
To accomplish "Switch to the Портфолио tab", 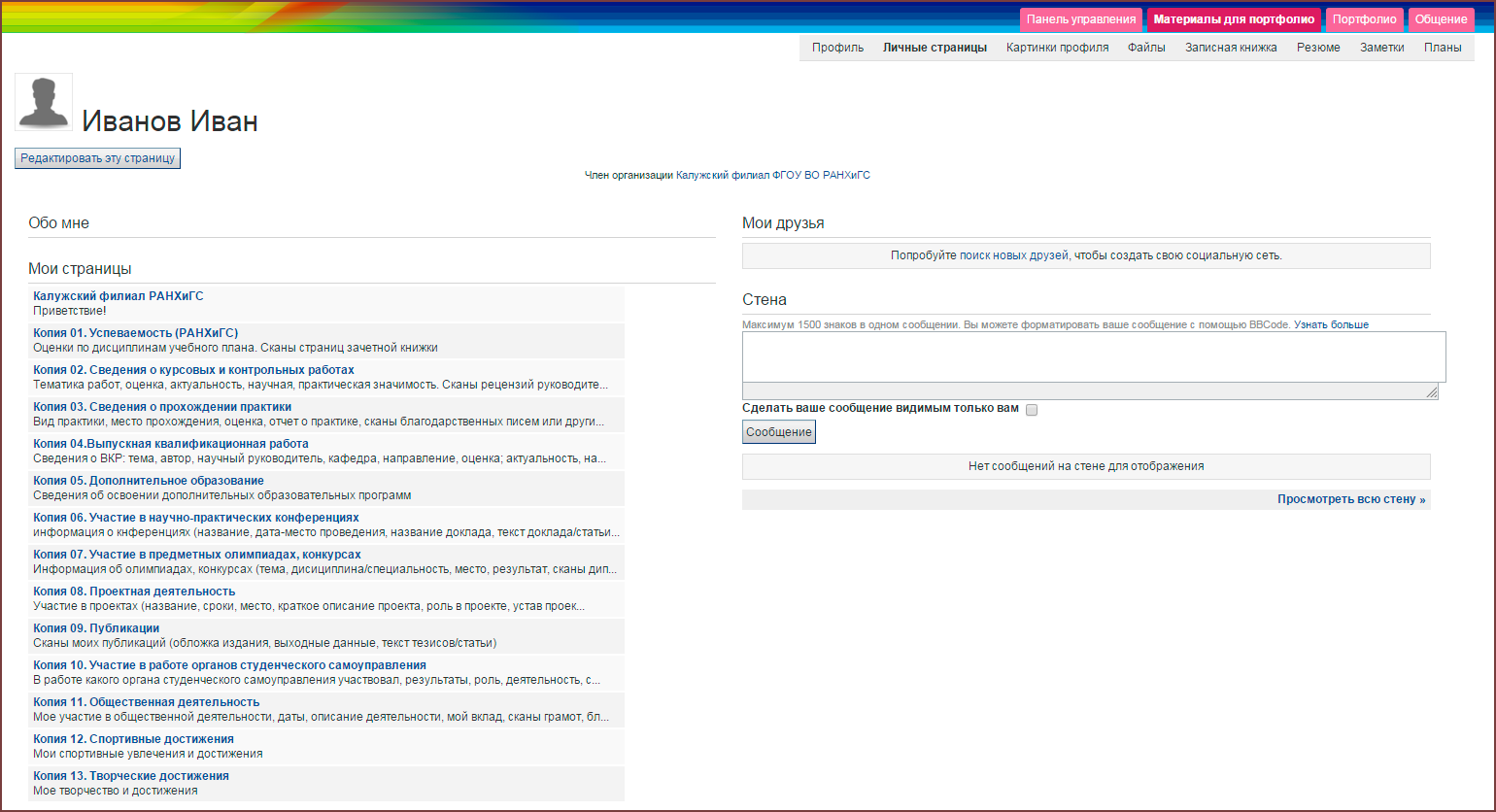I will [1364, 19].
